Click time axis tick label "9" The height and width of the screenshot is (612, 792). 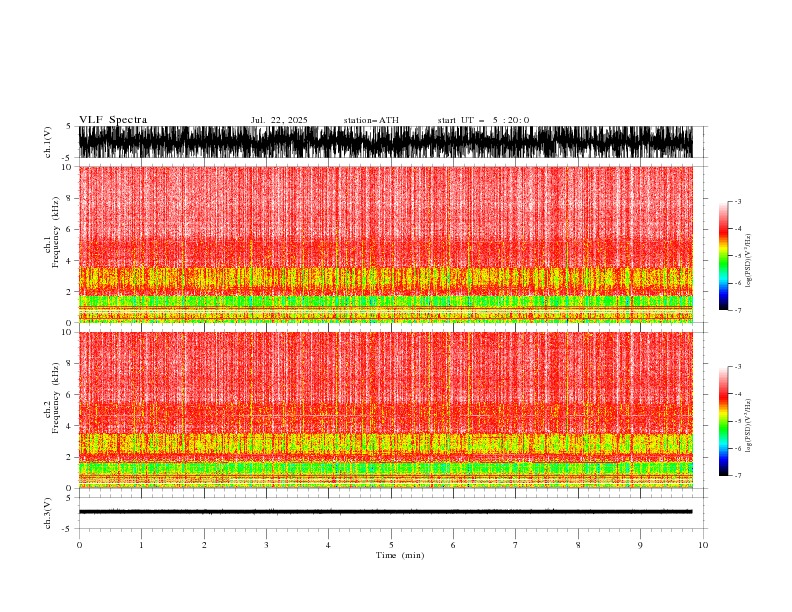coord(640,545)
